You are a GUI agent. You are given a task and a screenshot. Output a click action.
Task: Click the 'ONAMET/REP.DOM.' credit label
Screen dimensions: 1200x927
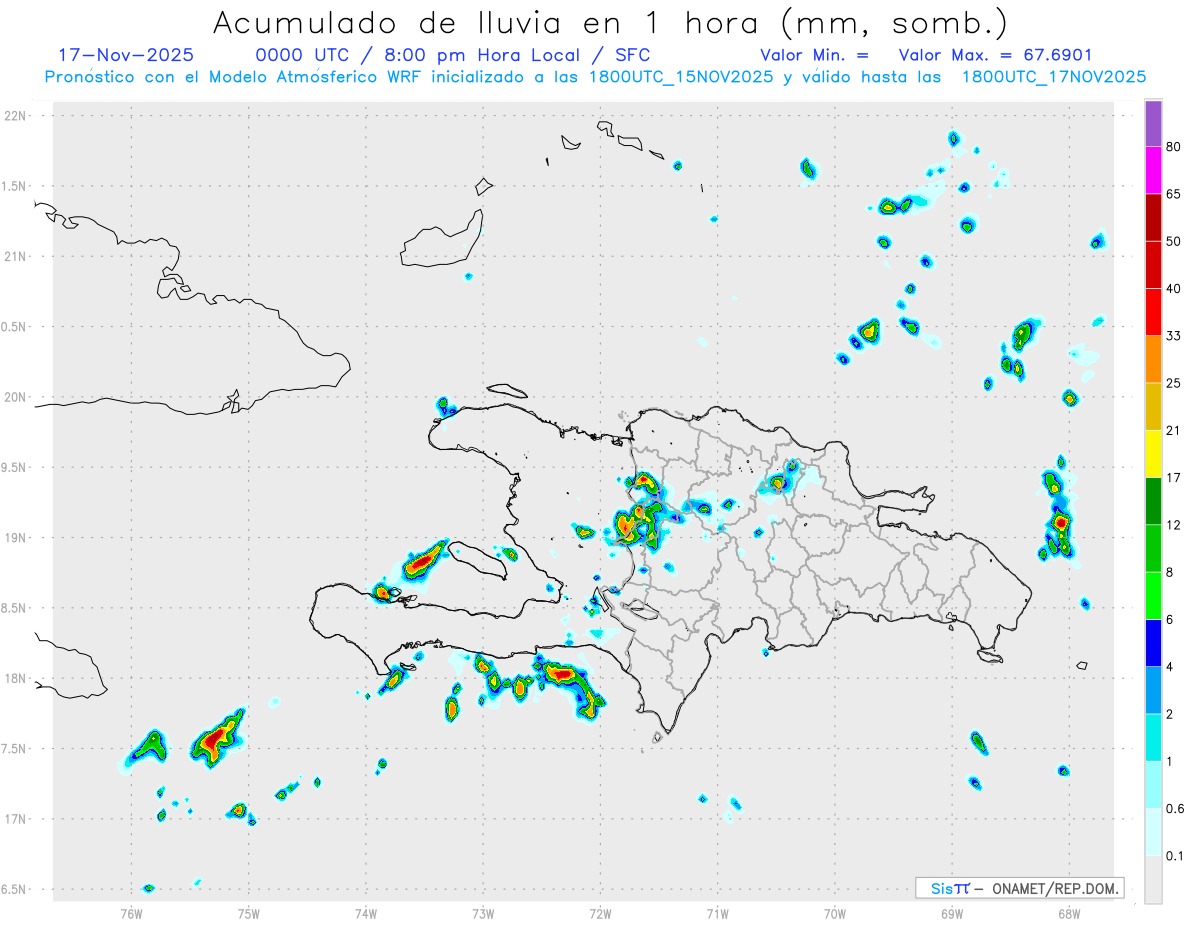[x=1054, y=888]
